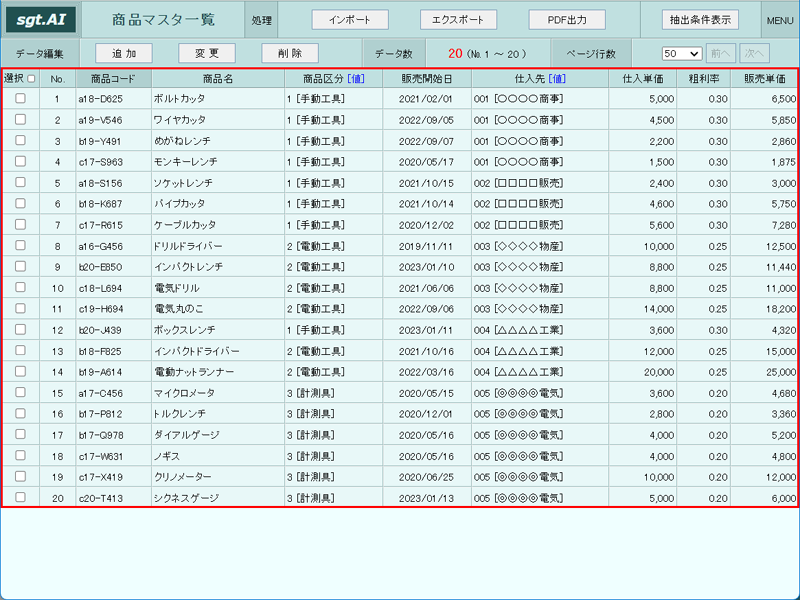Click the 変更 button
The image size is (800, 600).
(207, 53)
